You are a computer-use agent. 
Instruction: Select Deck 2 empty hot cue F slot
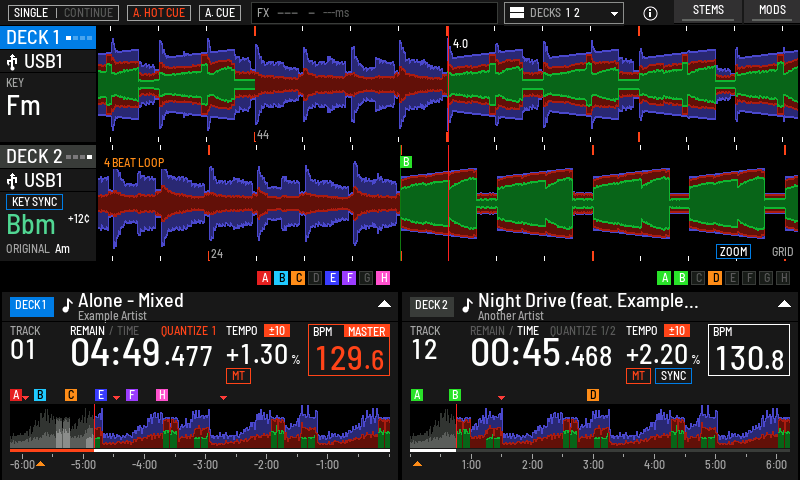click(748, 278)
